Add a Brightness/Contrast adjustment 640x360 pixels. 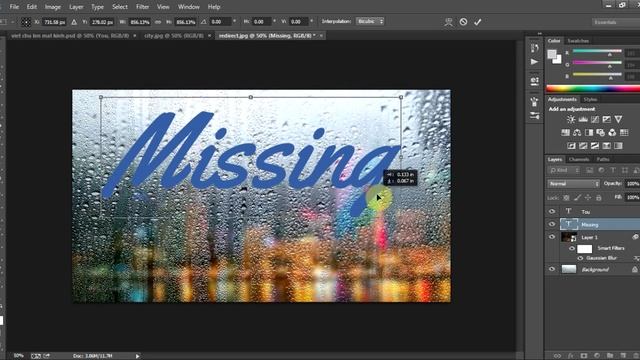(571, 119)
